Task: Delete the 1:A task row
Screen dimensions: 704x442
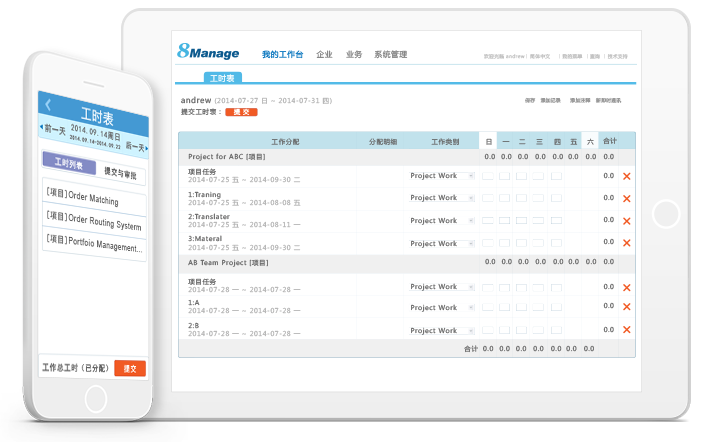Action: 627,307
